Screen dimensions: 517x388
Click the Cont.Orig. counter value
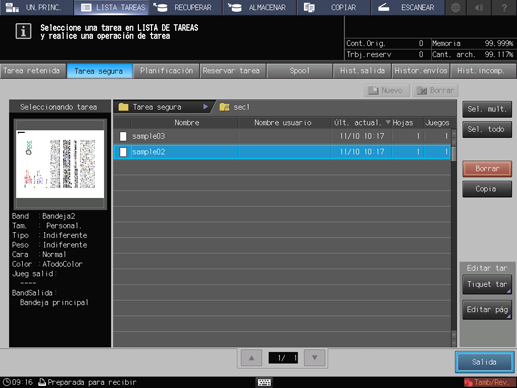pos(421,43)
